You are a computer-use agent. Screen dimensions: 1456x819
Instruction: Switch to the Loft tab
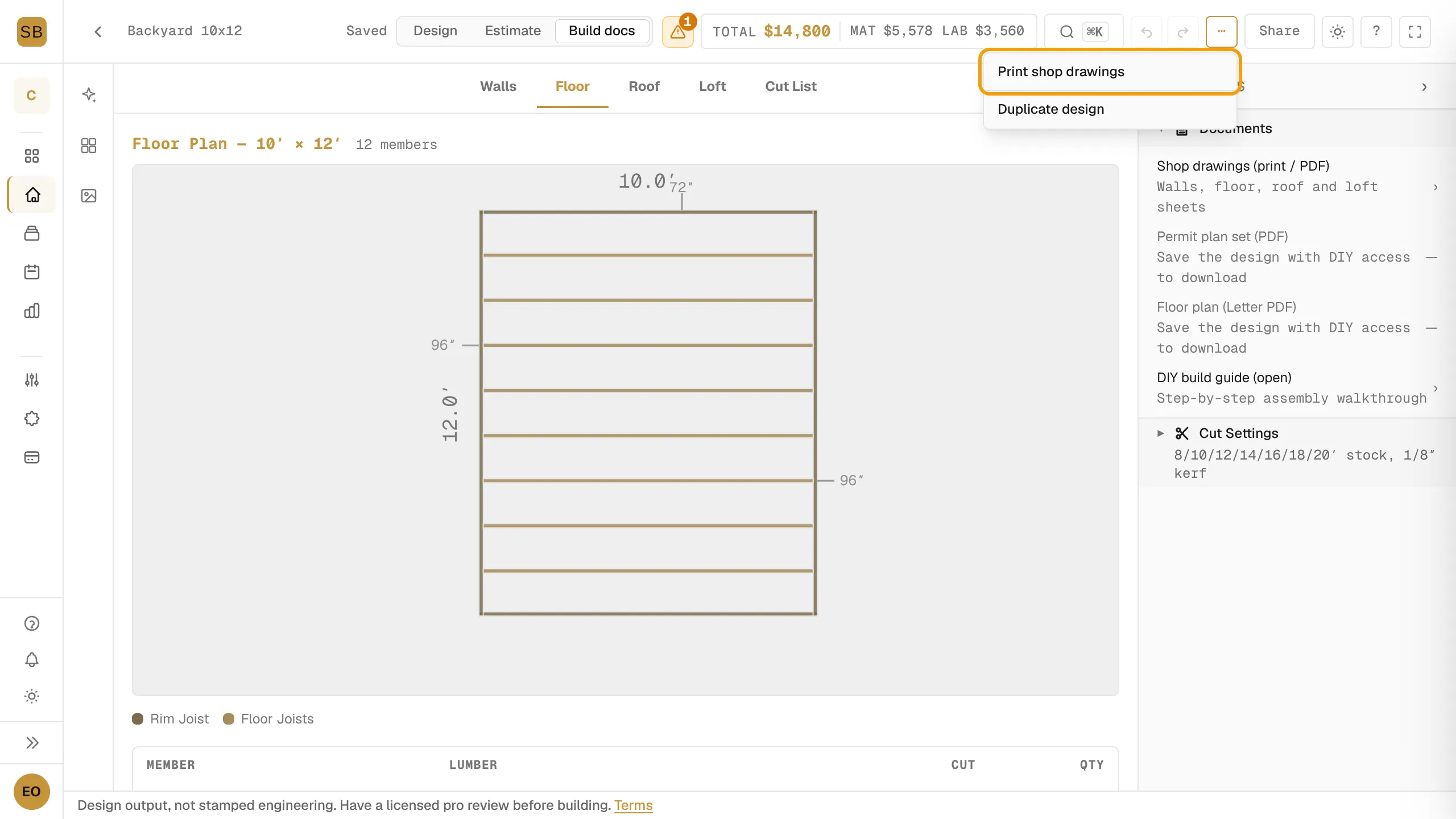pos(712,86)
